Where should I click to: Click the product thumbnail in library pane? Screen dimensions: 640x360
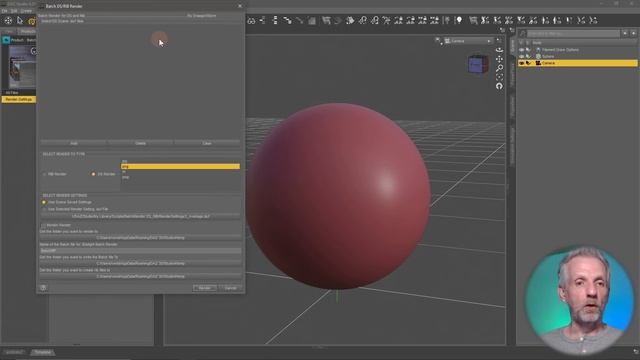[x=22, y=67]
